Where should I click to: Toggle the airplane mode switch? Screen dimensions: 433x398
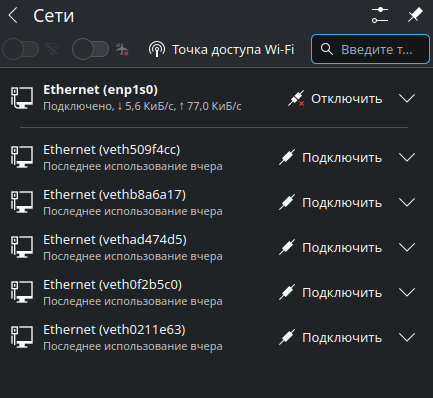[90, 49]
